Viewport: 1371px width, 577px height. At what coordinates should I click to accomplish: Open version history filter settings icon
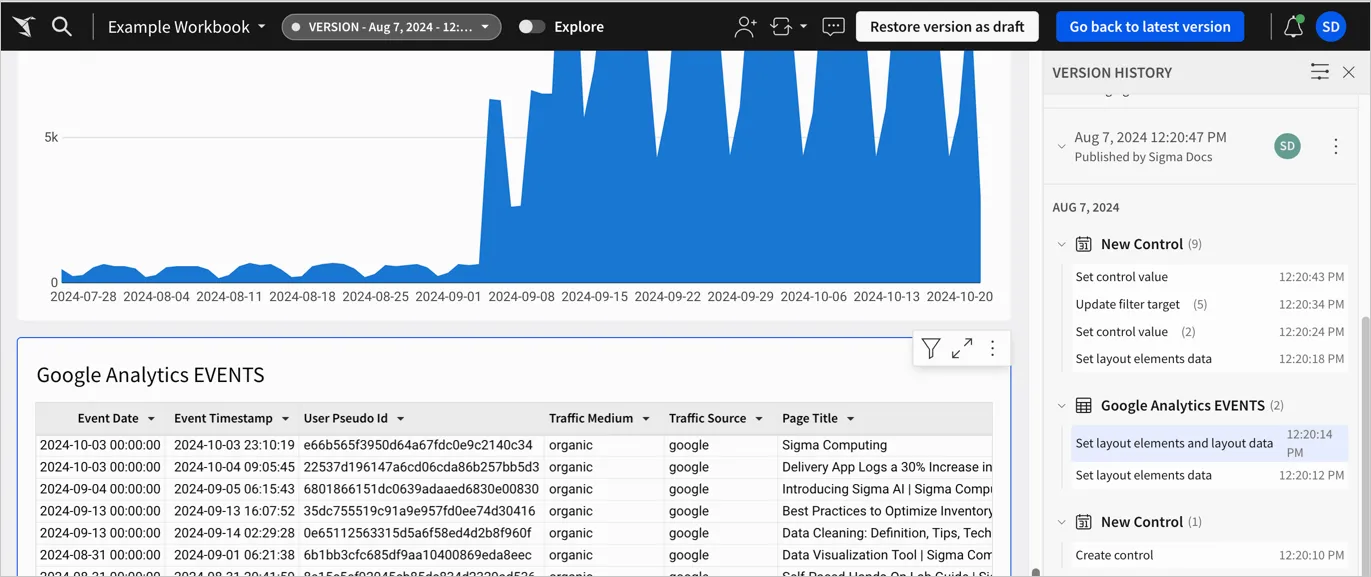tap(1320, 72)
